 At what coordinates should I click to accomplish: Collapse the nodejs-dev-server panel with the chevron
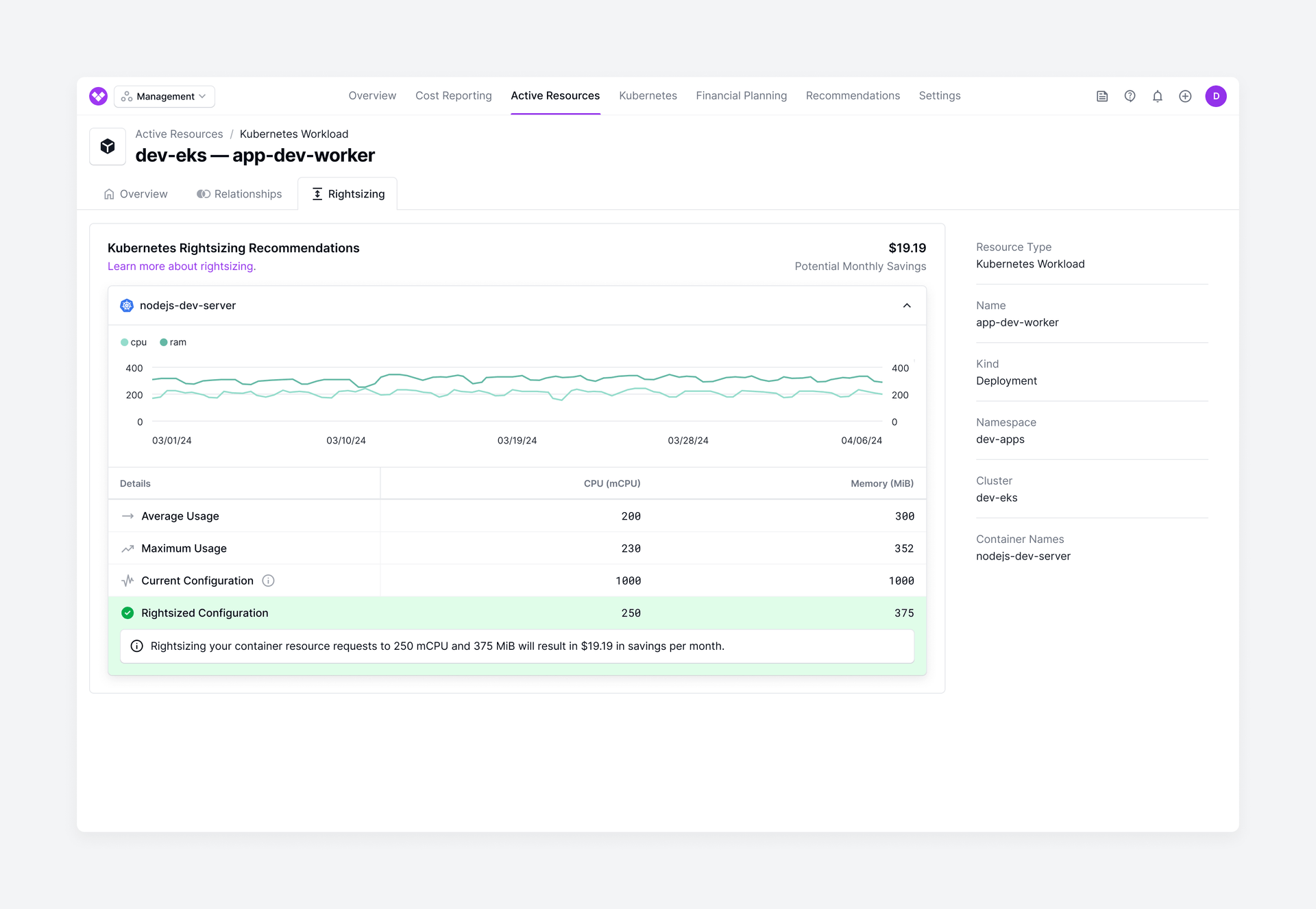pyautogui.click(x=907, y=306)
